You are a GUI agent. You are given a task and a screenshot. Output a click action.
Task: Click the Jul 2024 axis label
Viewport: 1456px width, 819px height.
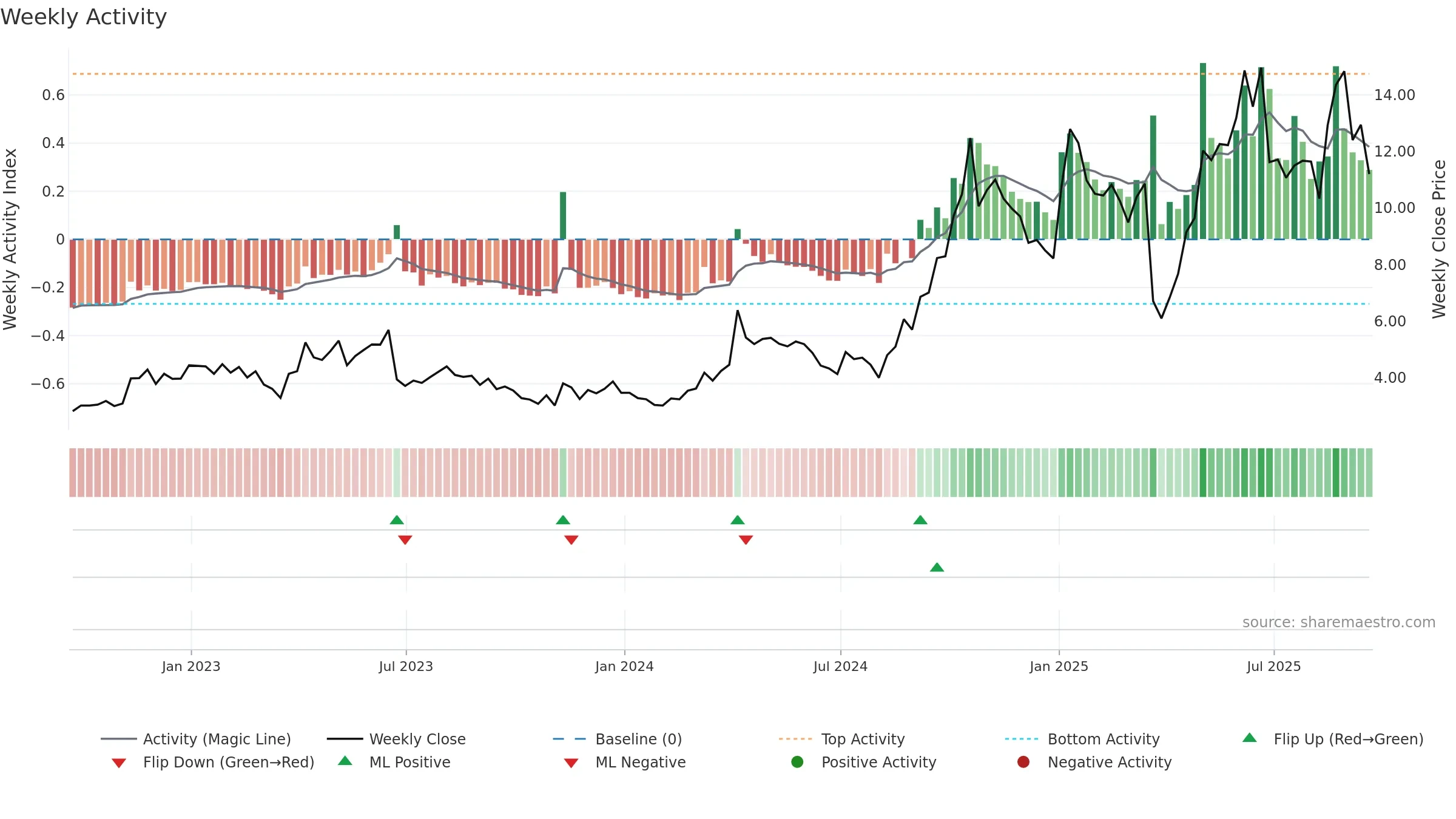coord(840,666)
